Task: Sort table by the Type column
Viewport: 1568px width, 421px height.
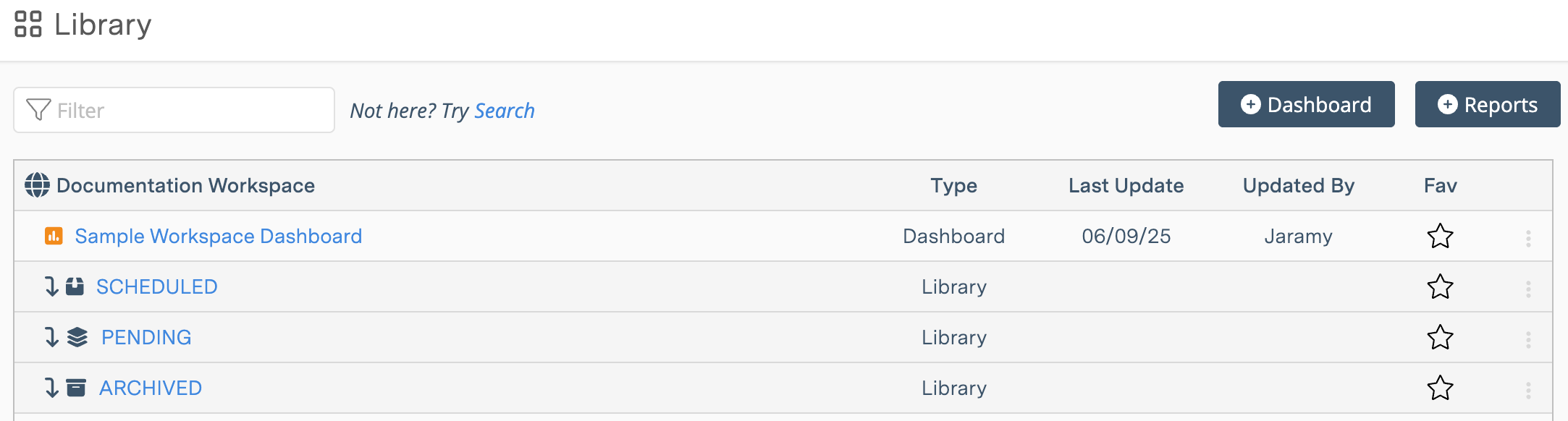Action: tap(953, 185)
